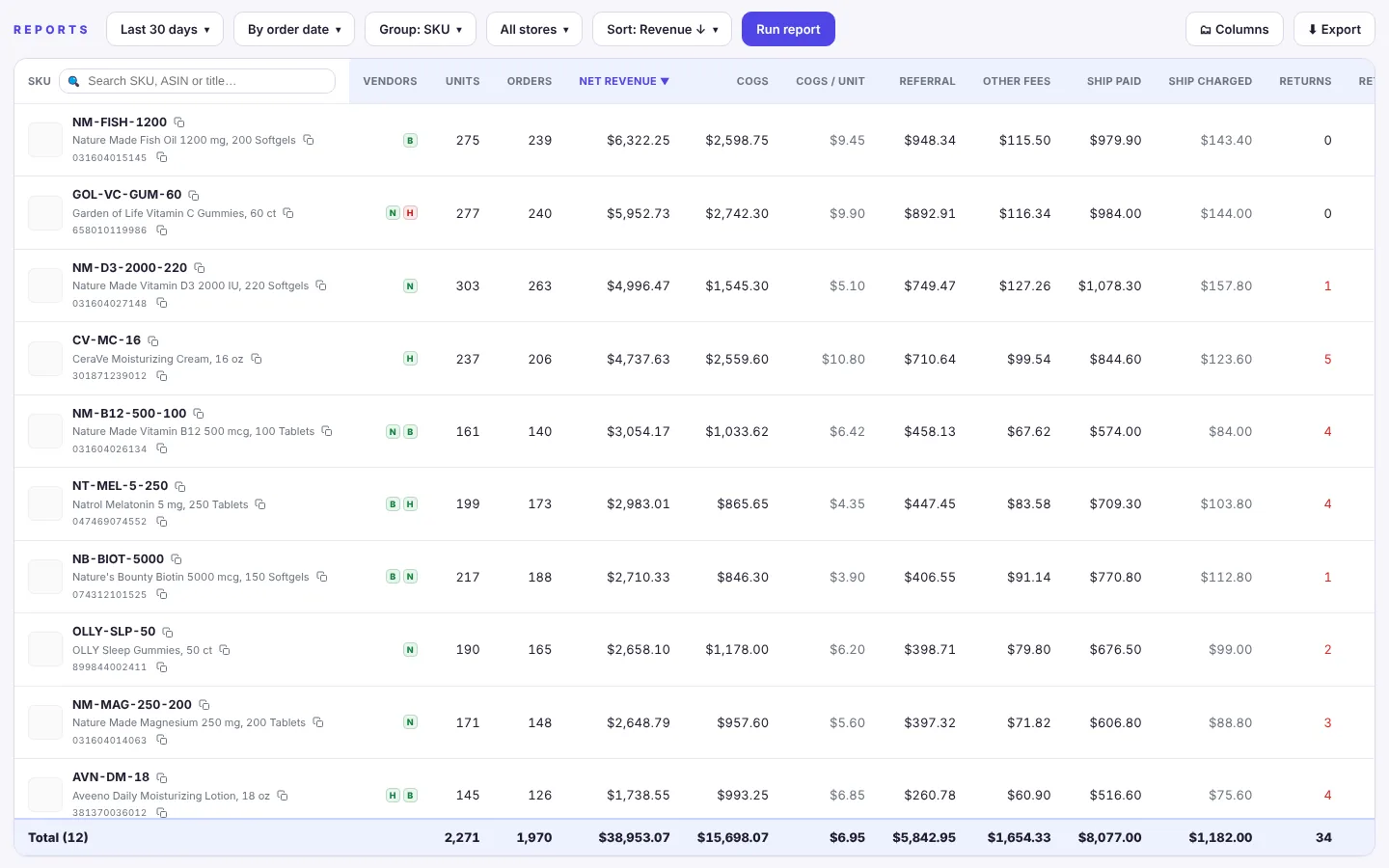Select the checkbox for NM-FISH-1200 row
The width and height of the screenshot is (1389, 868).
coord(45,140)
